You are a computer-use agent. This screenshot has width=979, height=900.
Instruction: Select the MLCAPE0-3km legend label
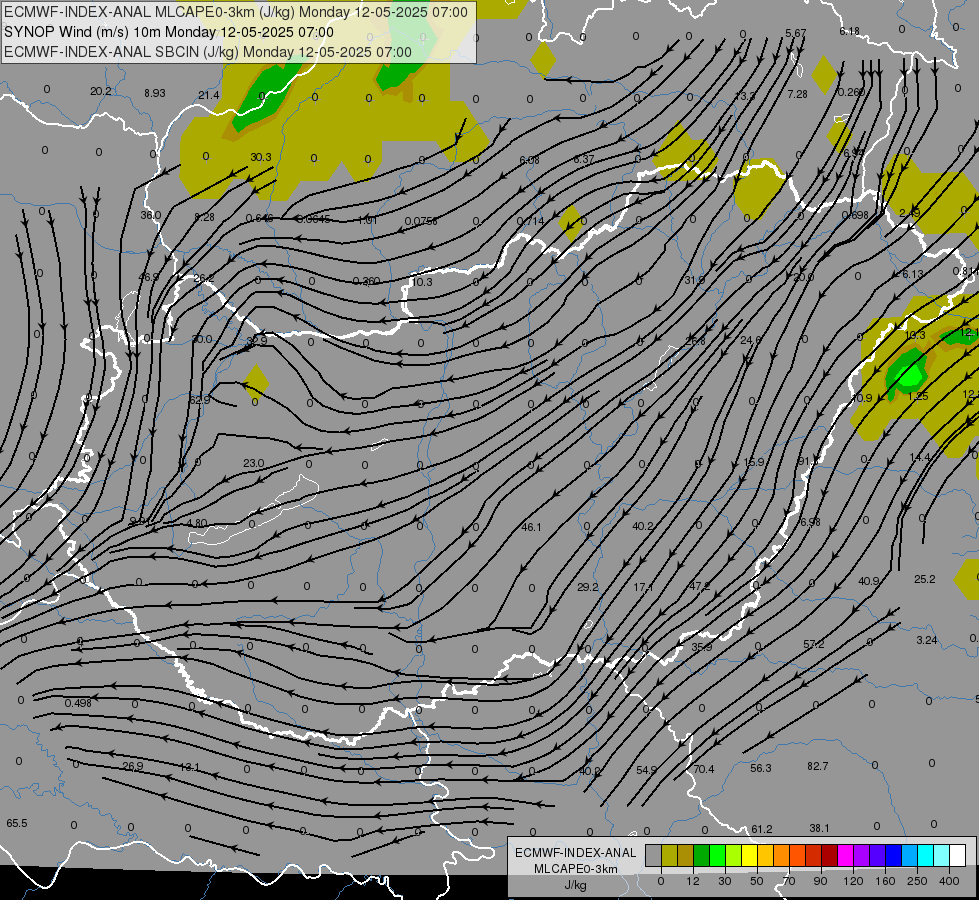click(x=575, y=869)
